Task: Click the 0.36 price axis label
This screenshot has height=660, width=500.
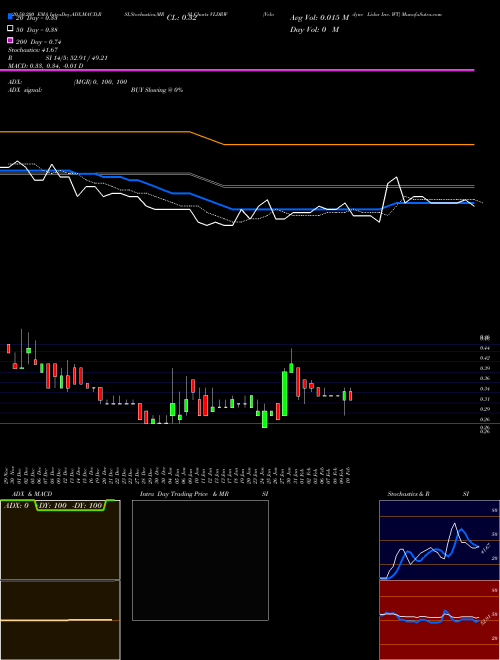Action: coord(484,378)
